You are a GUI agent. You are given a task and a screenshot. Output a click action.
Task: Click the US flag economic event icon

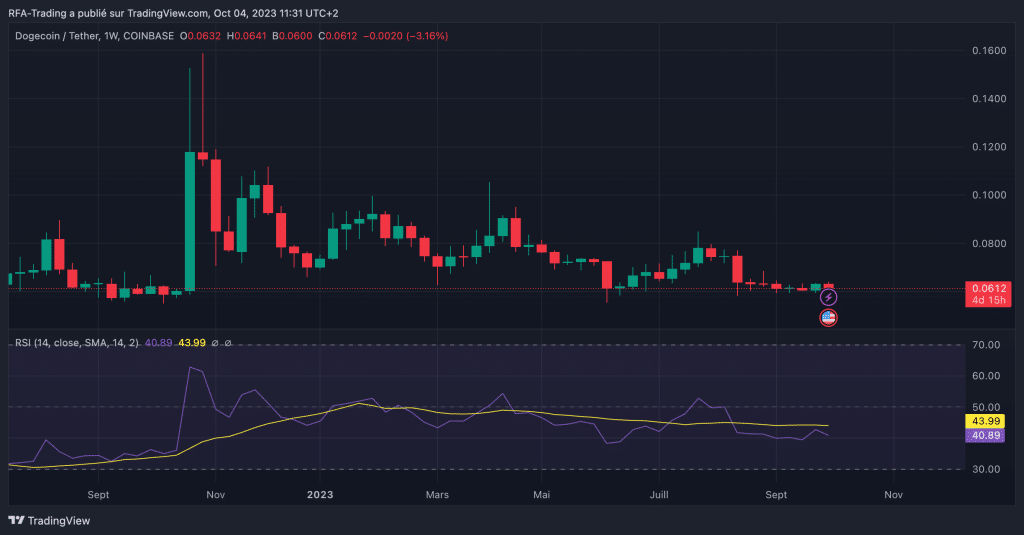pos(828,318)
